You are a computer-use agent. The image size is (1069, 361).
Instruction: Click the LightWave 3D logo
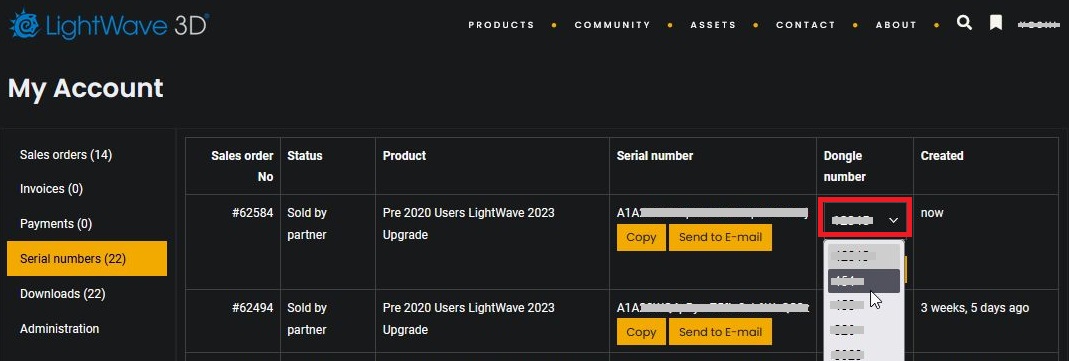click(108, 25)
